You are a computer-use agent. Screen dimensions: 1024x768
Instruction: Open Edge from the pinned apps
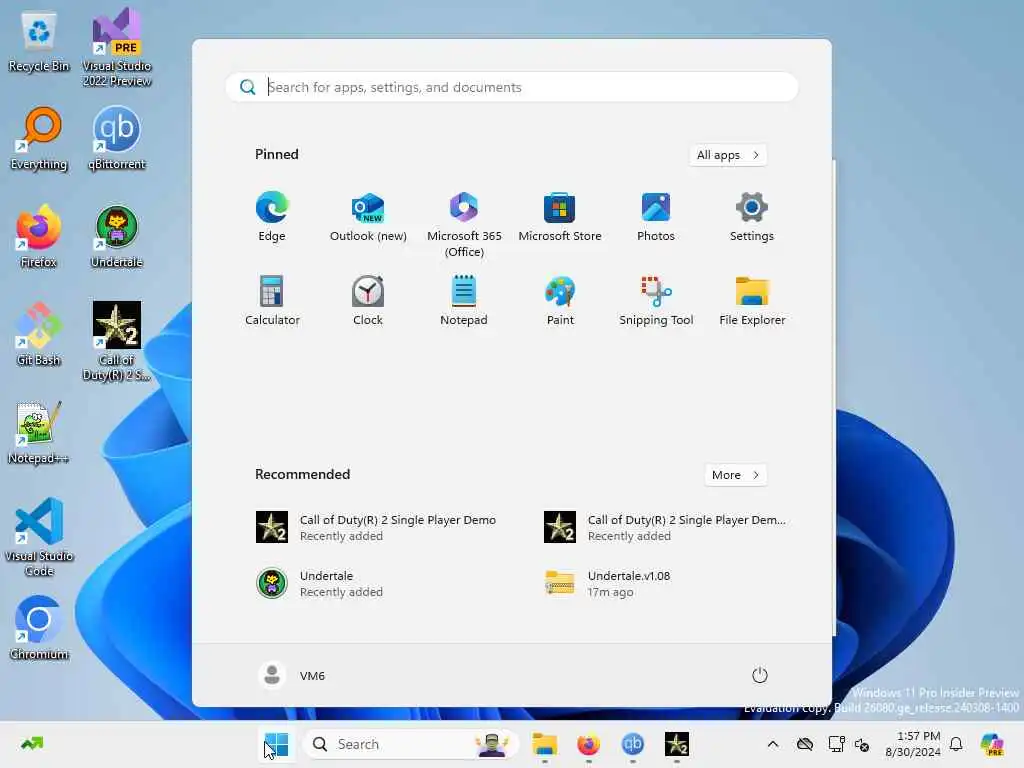click(272, 217)
